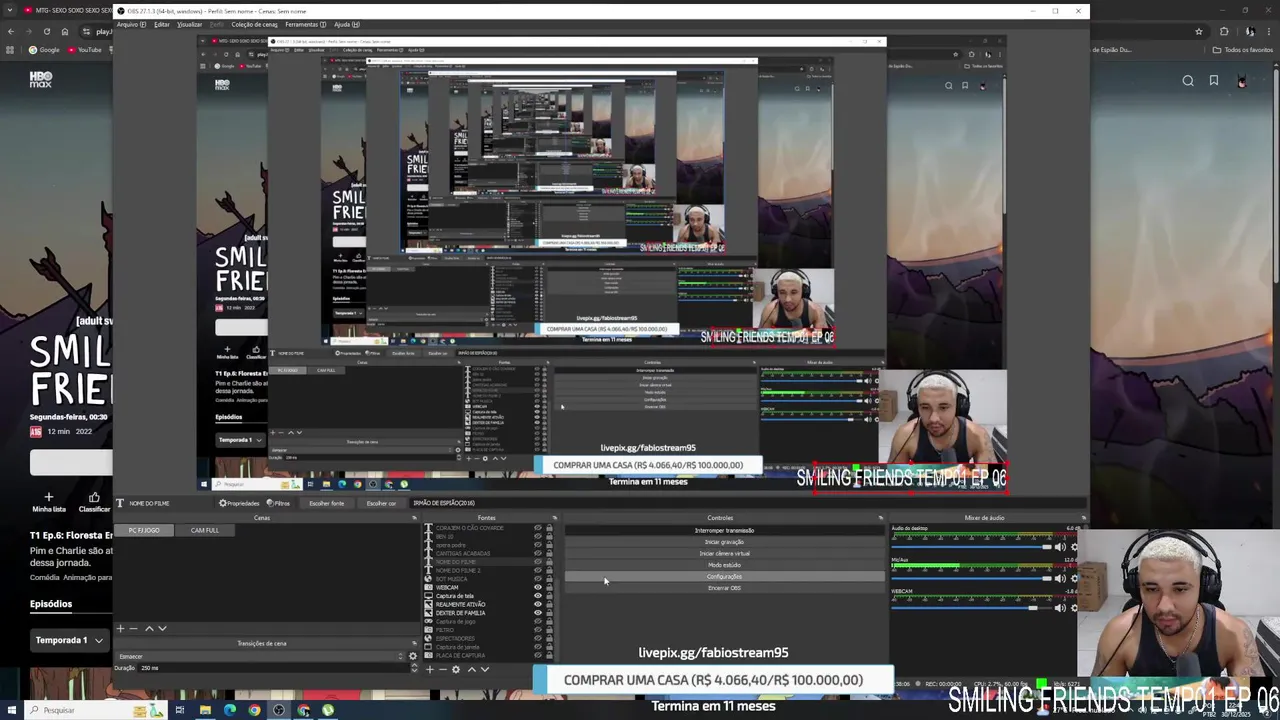Select the PC FJ JOGO scene
The height and width of the screenshot is (720, 1280).
[144, 530]
